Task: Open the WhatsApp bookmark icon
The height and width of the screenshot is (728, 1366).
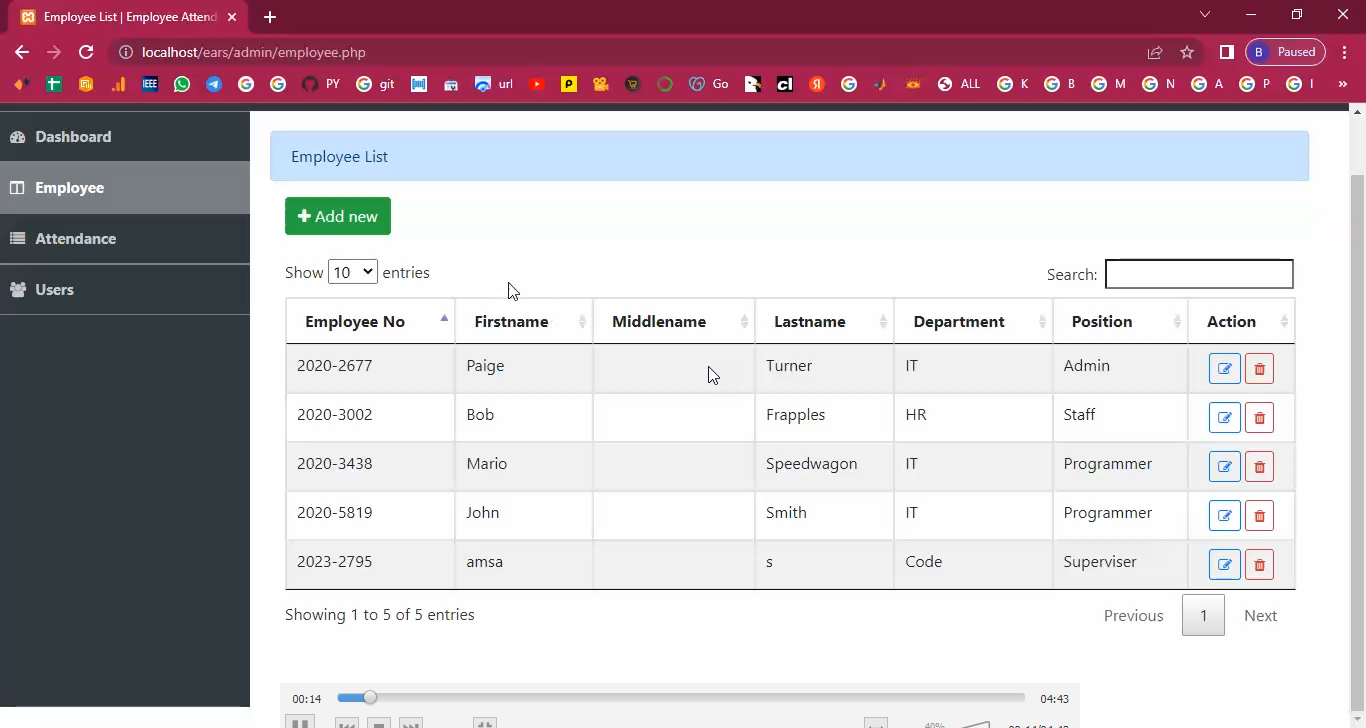Action: [182, 85]
